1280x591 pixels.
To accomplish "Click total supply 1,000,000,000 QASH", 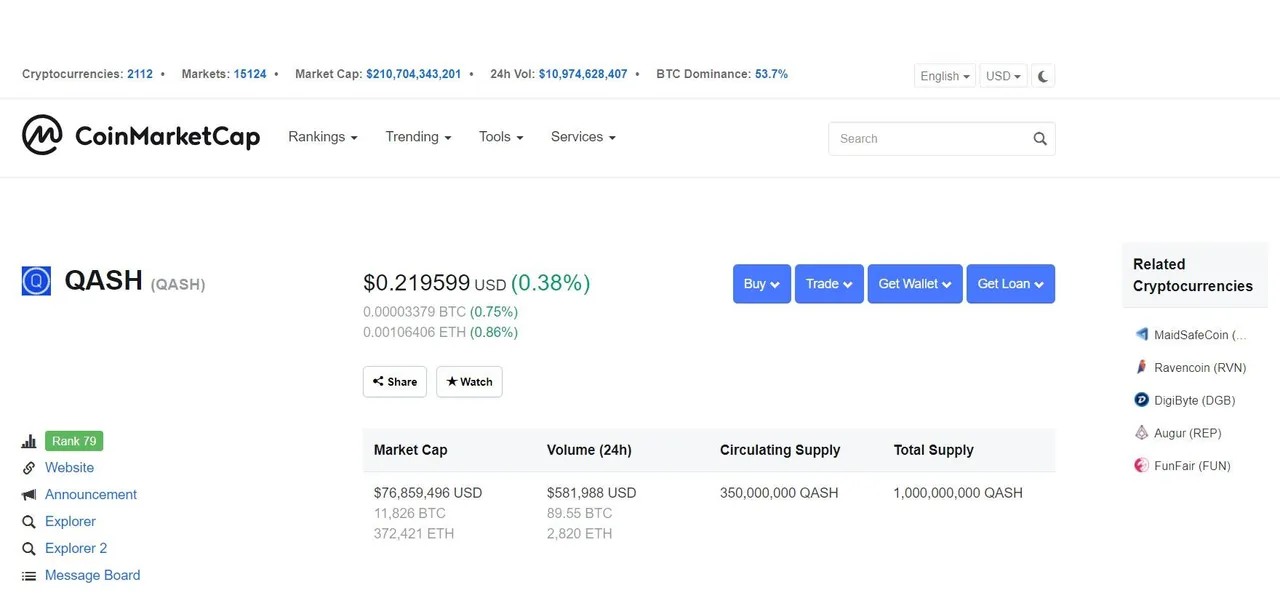I will click(x=958, y=493).
